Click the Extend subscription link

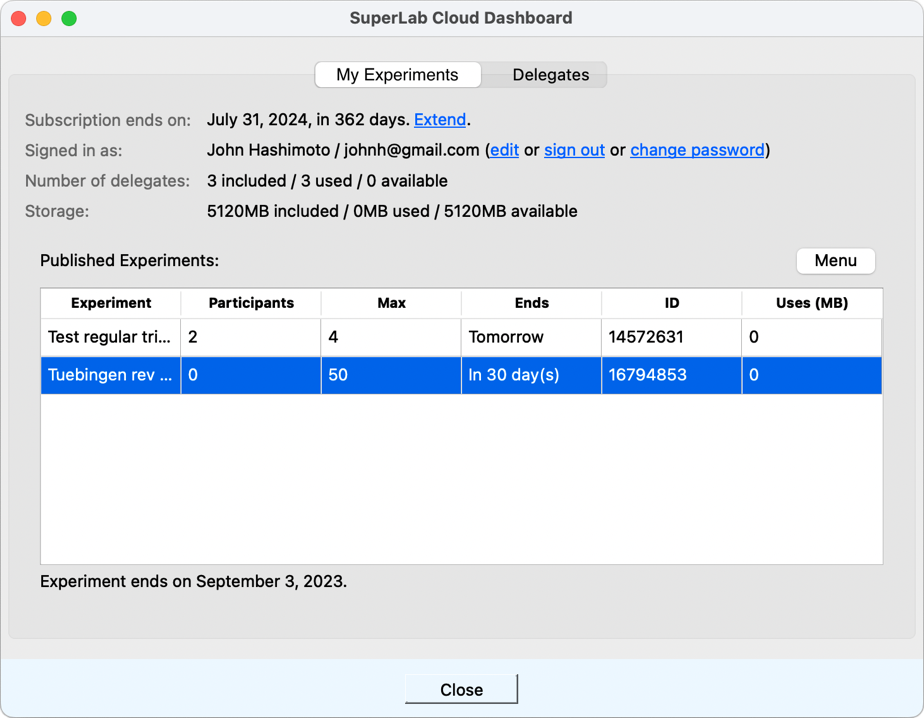440,120
